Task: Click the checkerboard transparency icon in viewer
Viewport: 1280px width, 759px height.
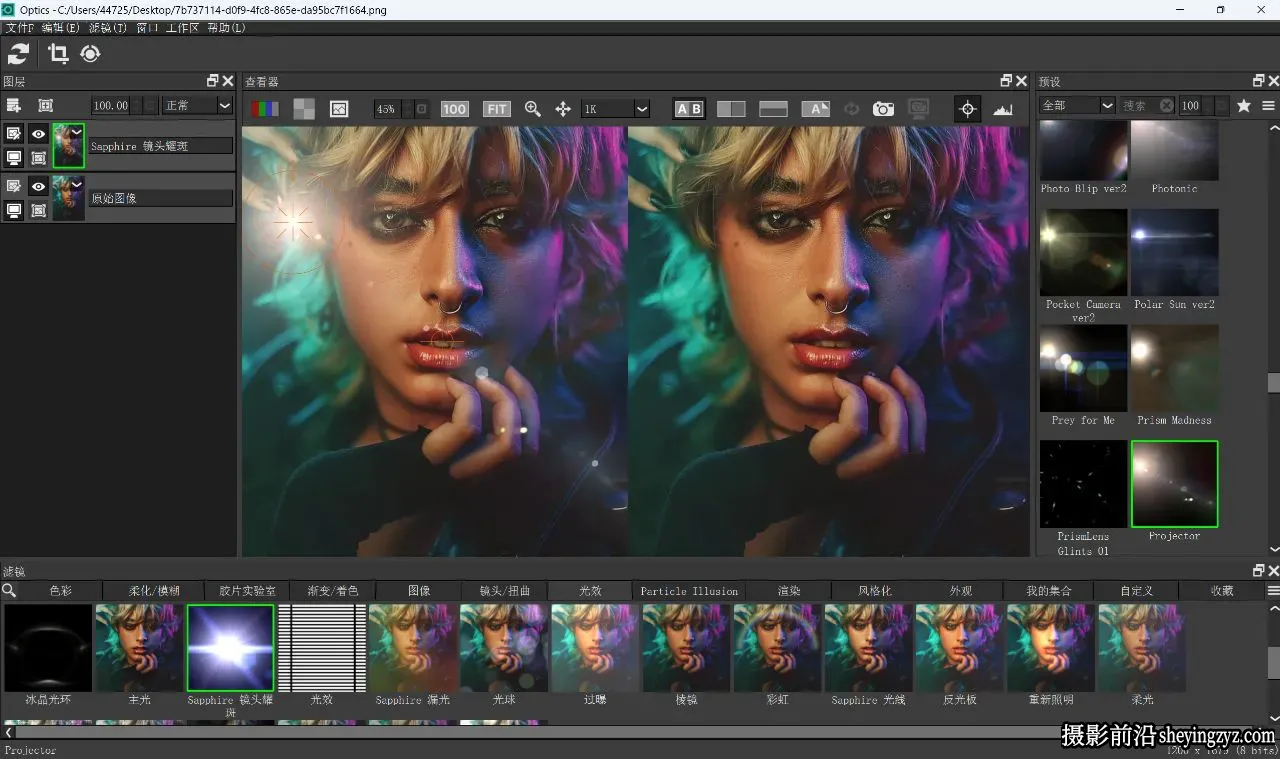Action: [x=304, y=109]
